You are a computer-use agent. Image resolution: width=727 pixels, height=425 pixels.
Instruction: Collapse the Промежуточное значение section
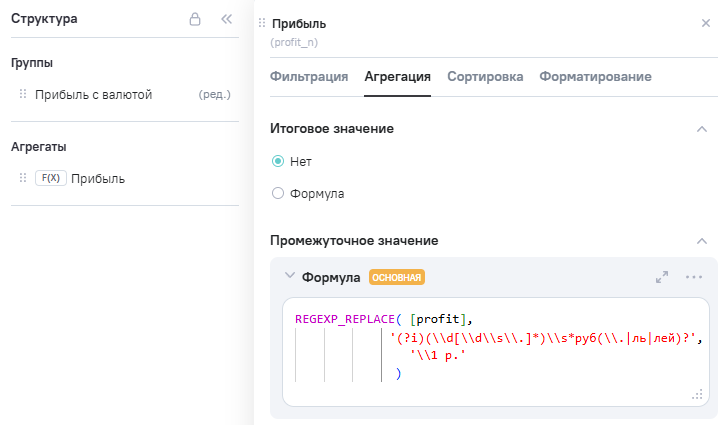[x=702, y=241]
